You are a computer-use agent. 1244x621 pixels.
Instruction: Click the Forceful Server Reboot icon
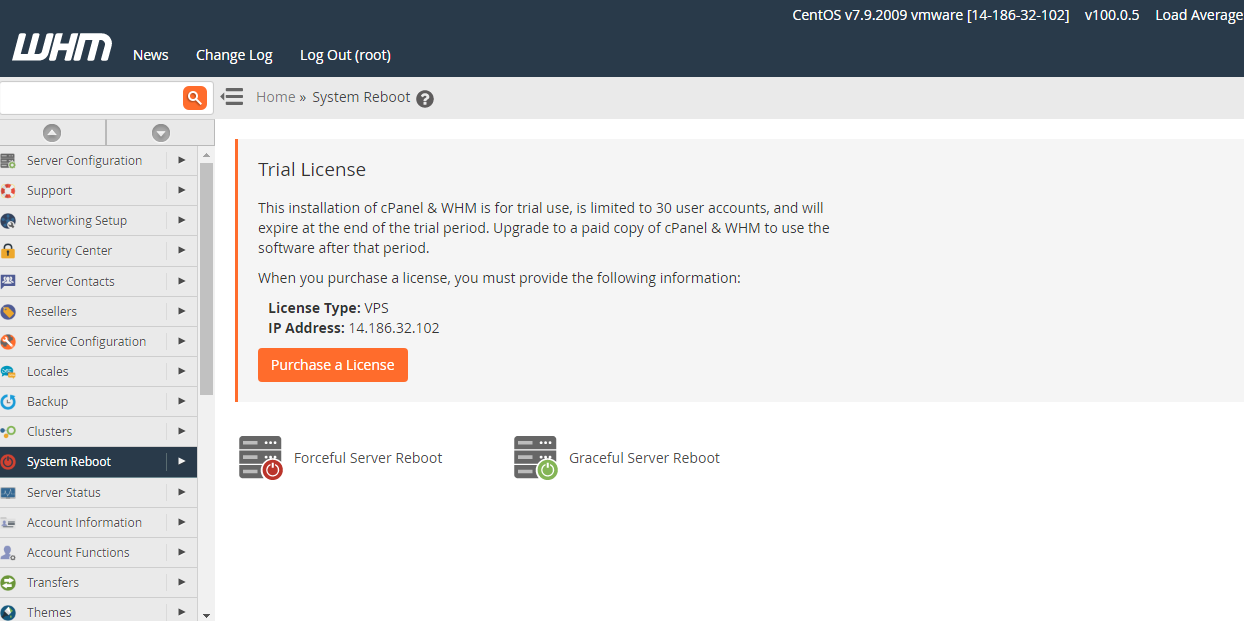pos(260,458)
